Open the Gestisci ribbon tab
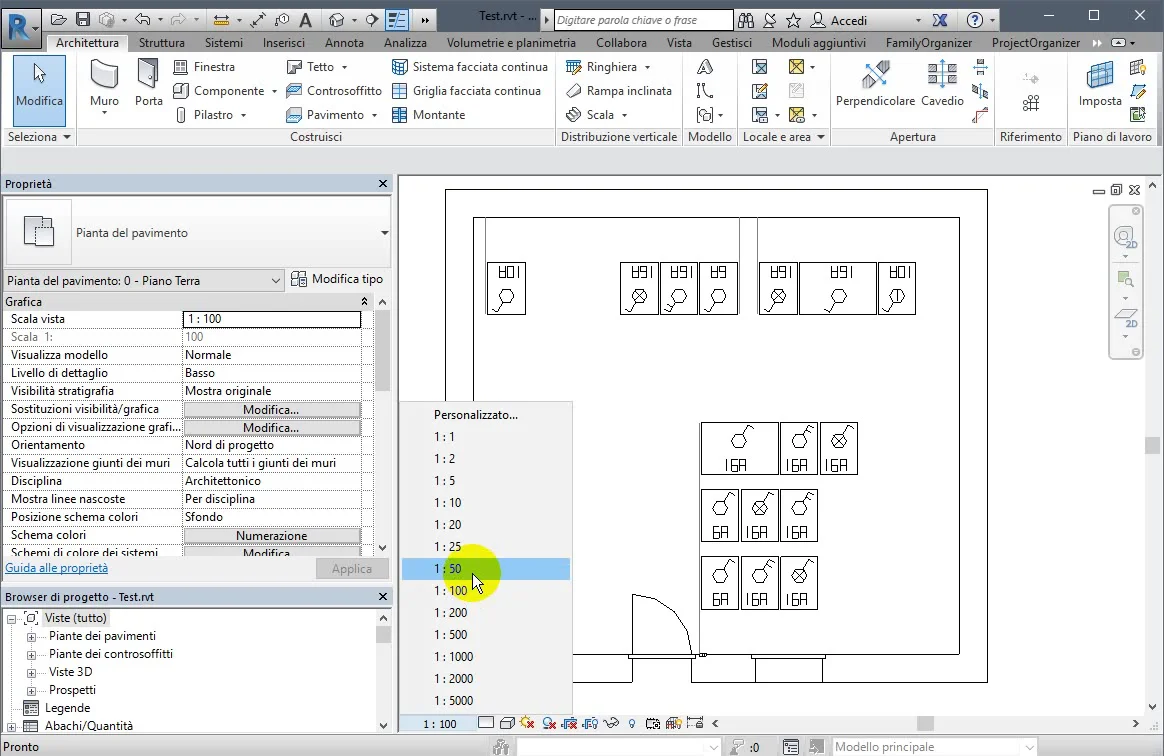The image size is (1164, 756). coord(732,42)
